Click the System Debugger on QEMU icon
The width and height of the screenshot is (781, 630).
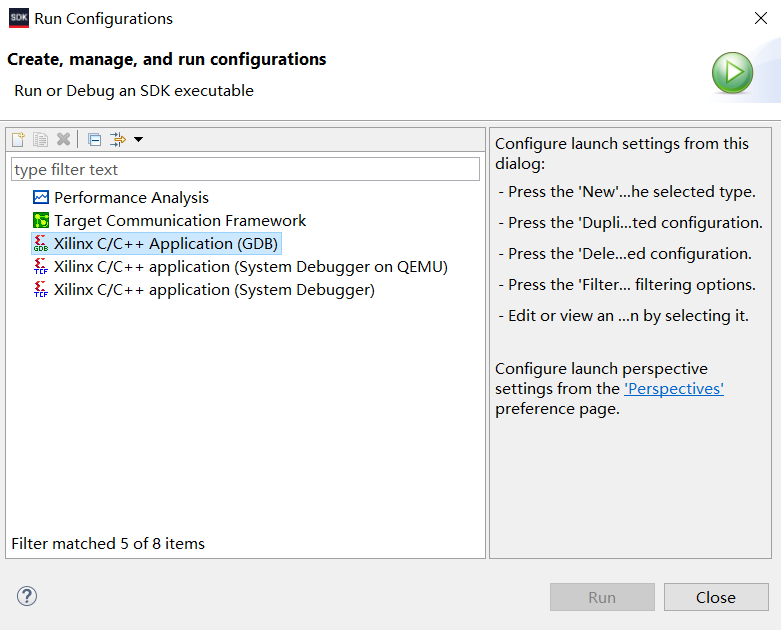pos(41,266)
